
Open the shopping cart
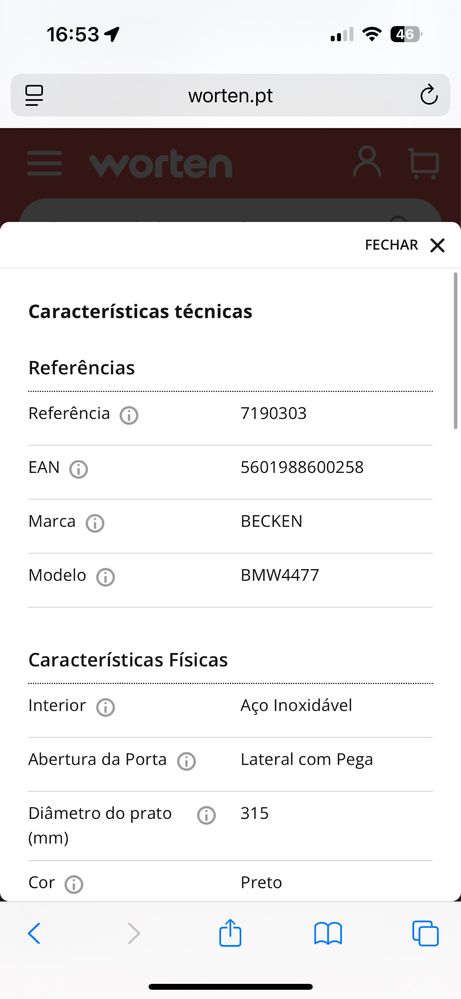pos(423,163)
